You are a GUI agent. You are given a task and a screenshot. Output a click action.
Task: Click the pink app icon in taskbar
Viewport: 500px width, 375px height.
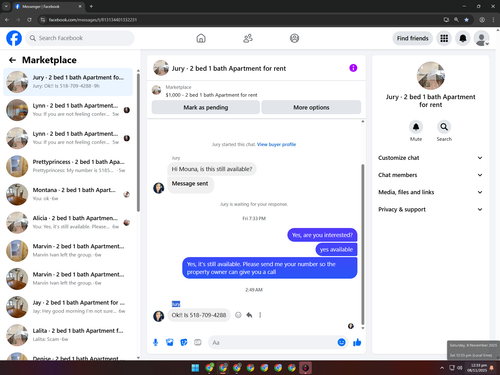click(305, 368)
